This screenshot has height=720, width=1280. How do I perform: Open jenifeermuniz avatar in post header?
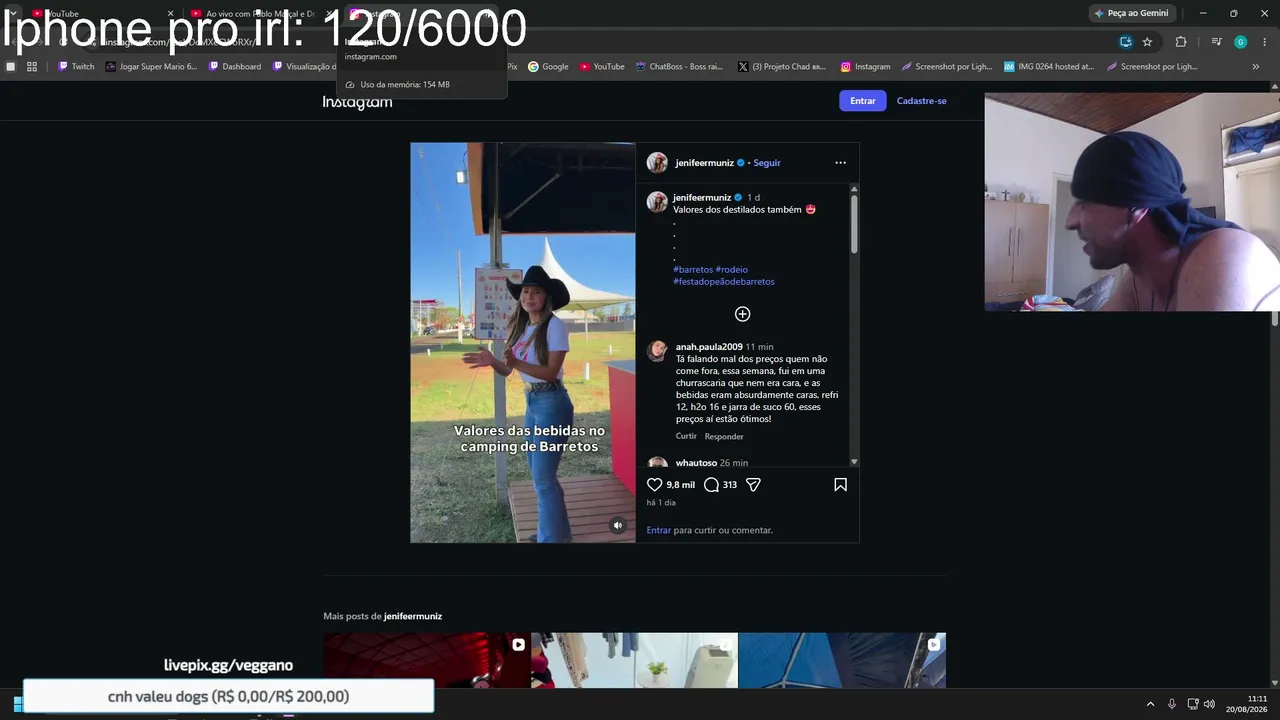(657, 163)
